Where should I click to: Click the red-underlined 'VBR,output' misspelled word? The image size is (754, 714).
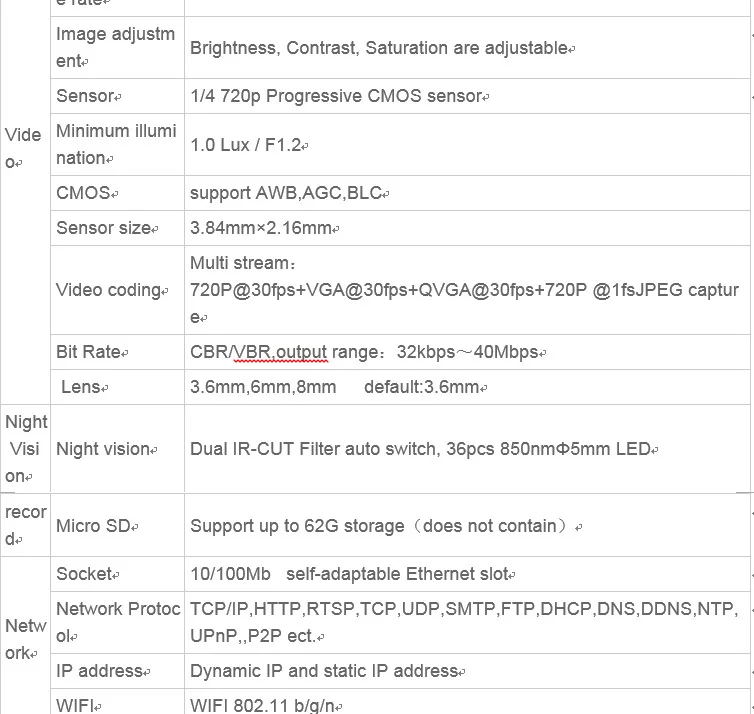tap(280, 352)
